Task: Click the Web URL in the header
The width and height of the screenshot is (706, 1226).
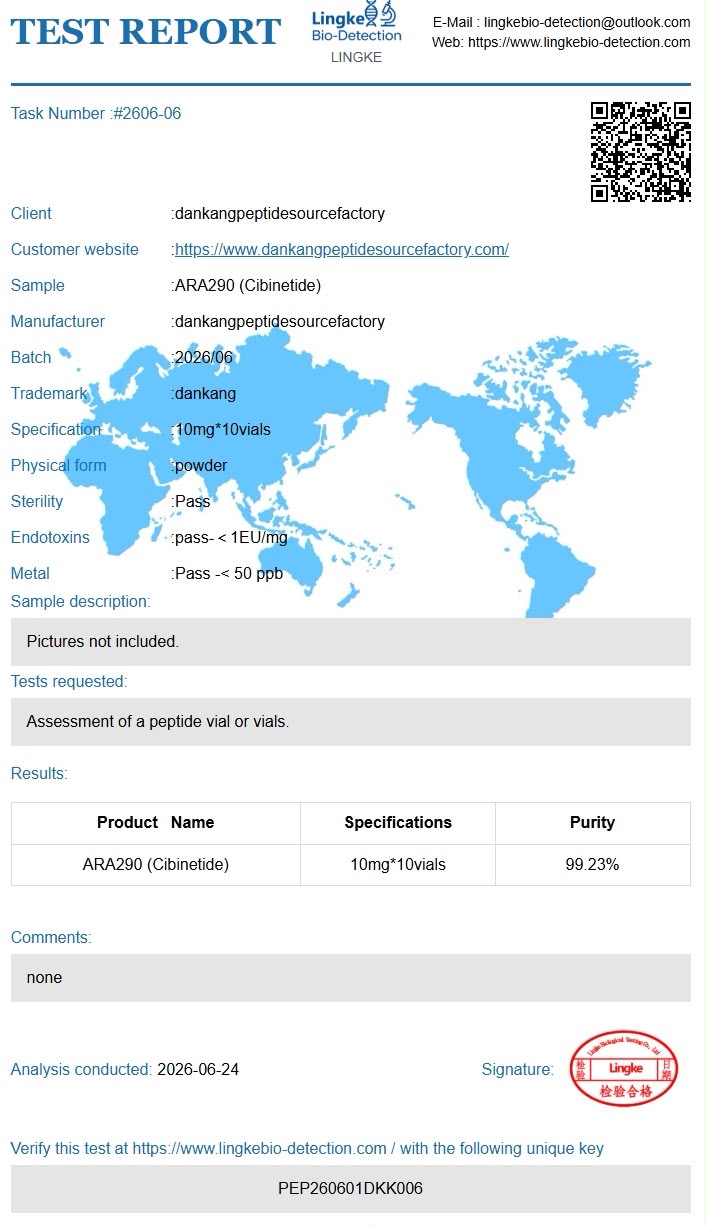Action: [x=579, y=42]
